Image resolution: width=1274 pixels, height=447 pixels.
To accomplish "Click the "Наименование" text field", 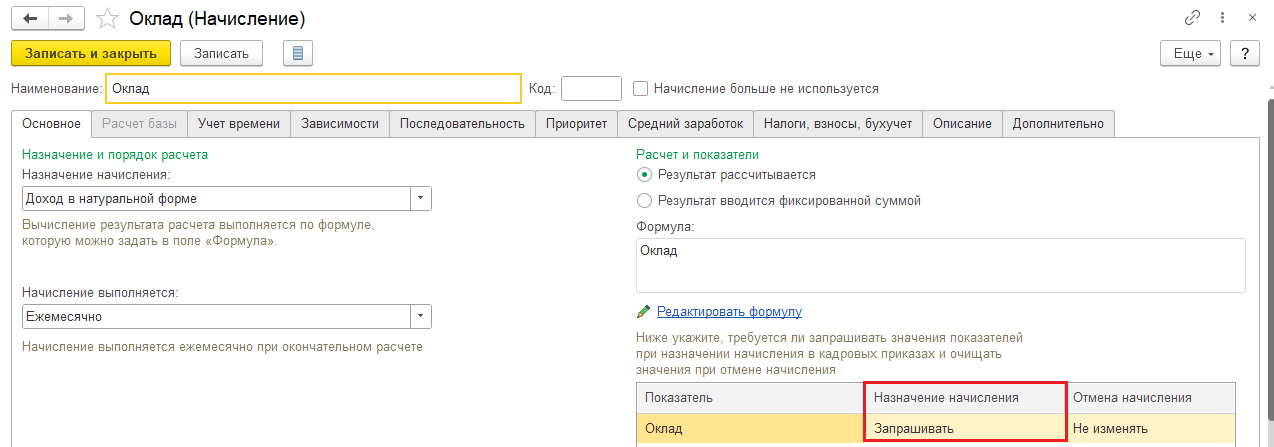I will [313, 89].
